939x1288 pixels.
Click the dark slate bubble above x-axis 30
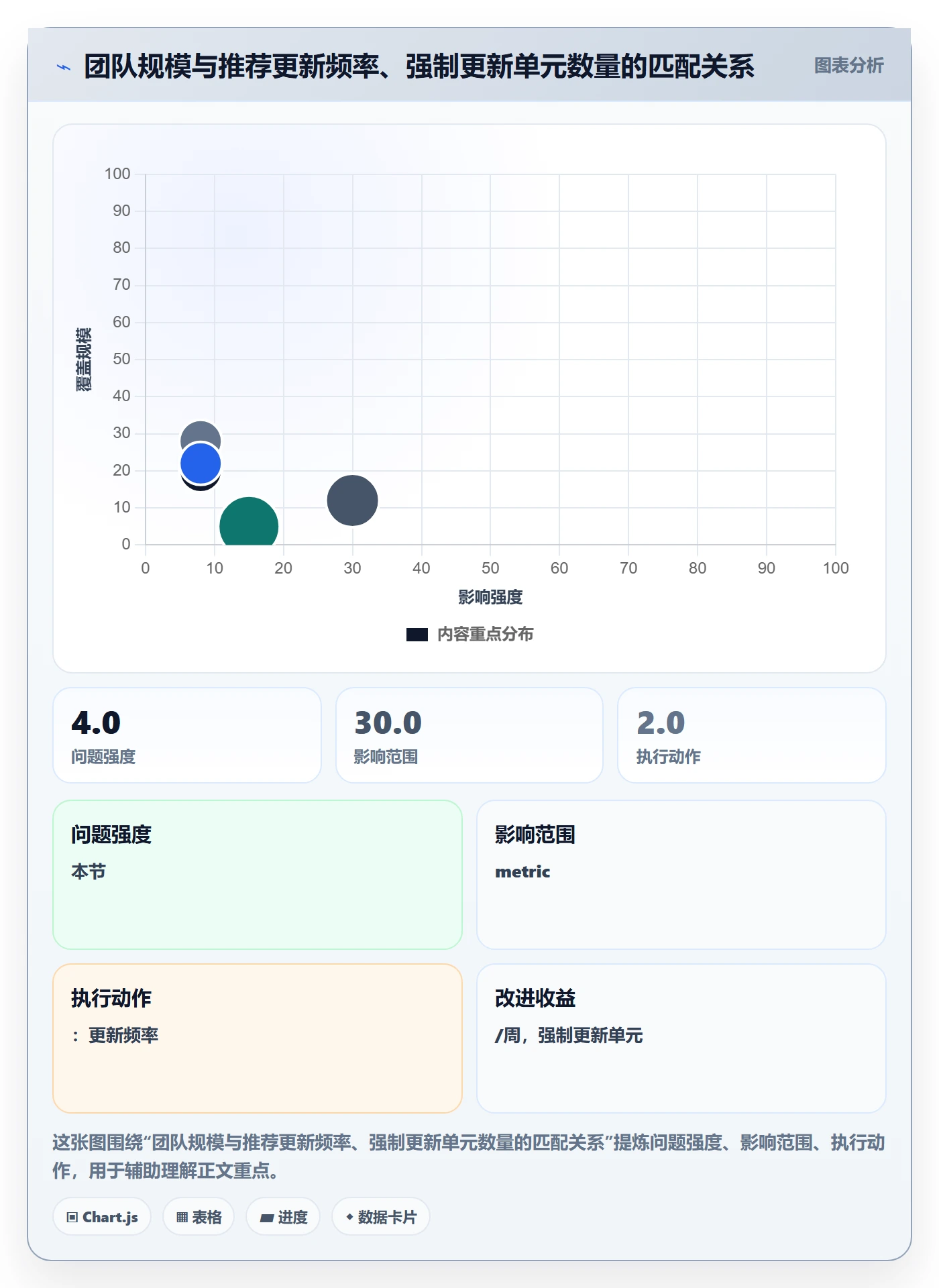(x=352, y=500)
